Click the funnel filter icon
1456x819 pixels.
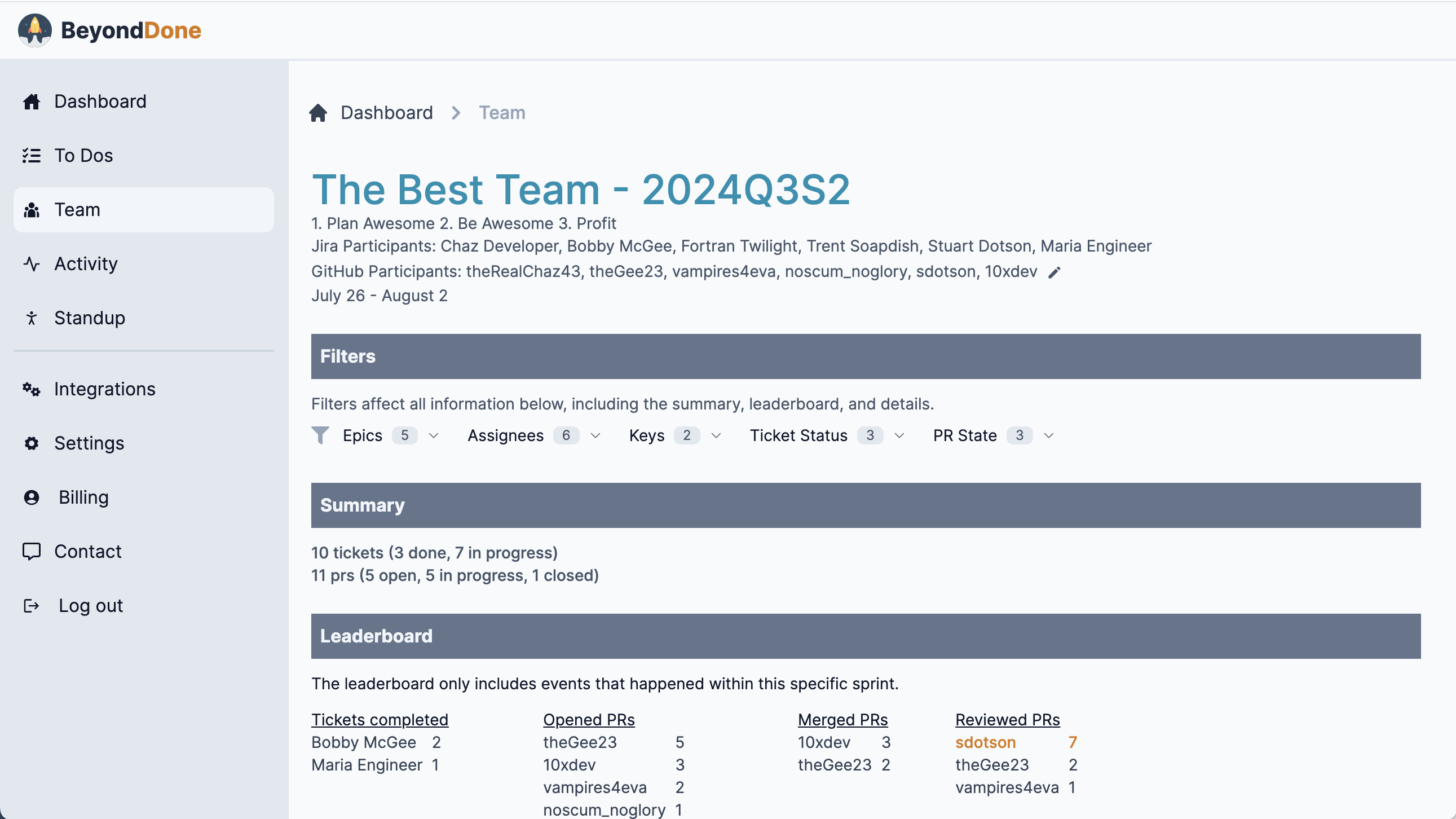point(320,435)
